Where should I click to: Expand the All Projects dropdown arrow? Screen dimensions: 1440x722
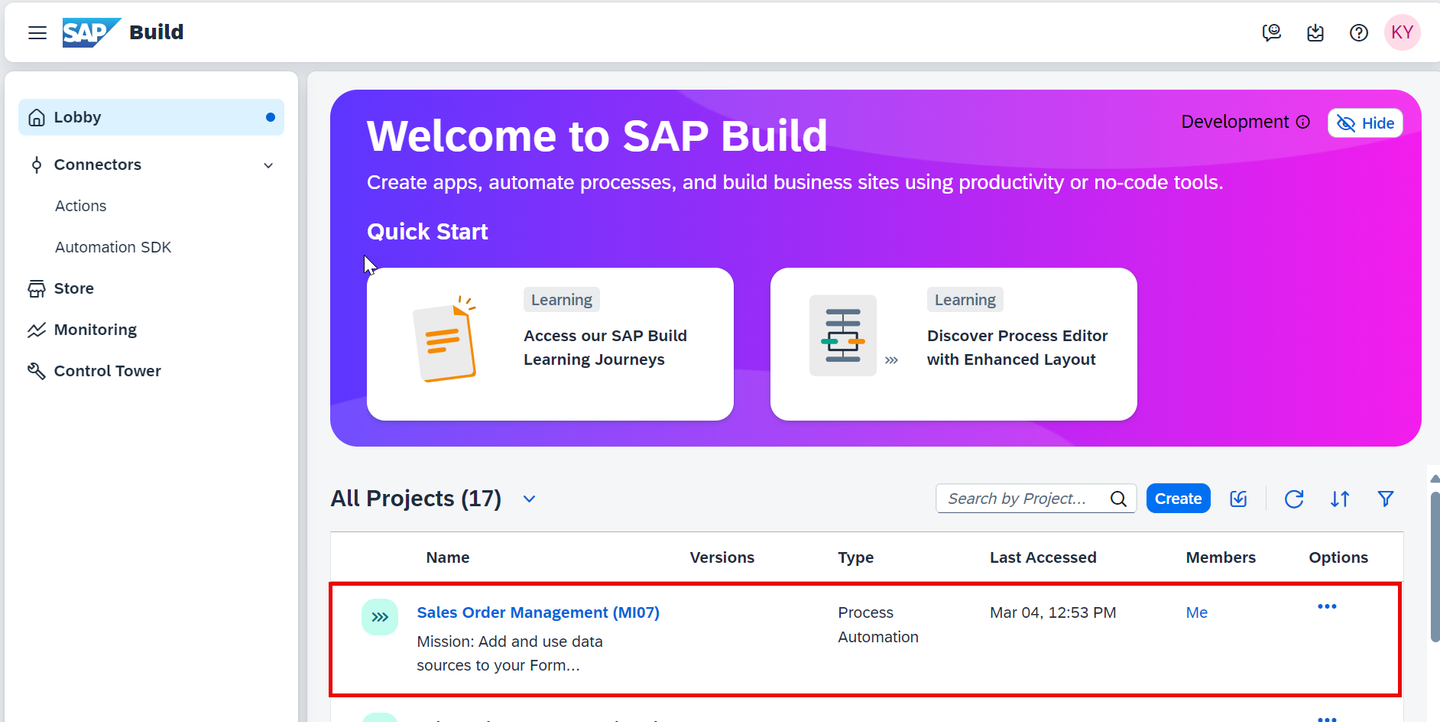[529, 499]
